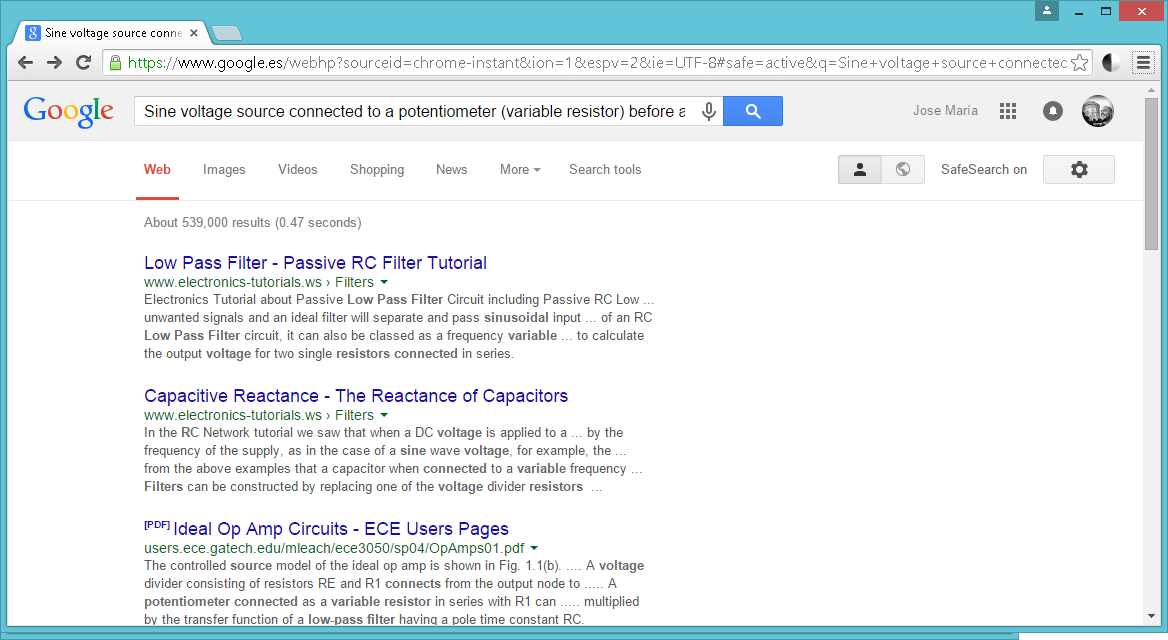Open a new tab
The width and height of the screenshot is (1168, 640).
226,34
